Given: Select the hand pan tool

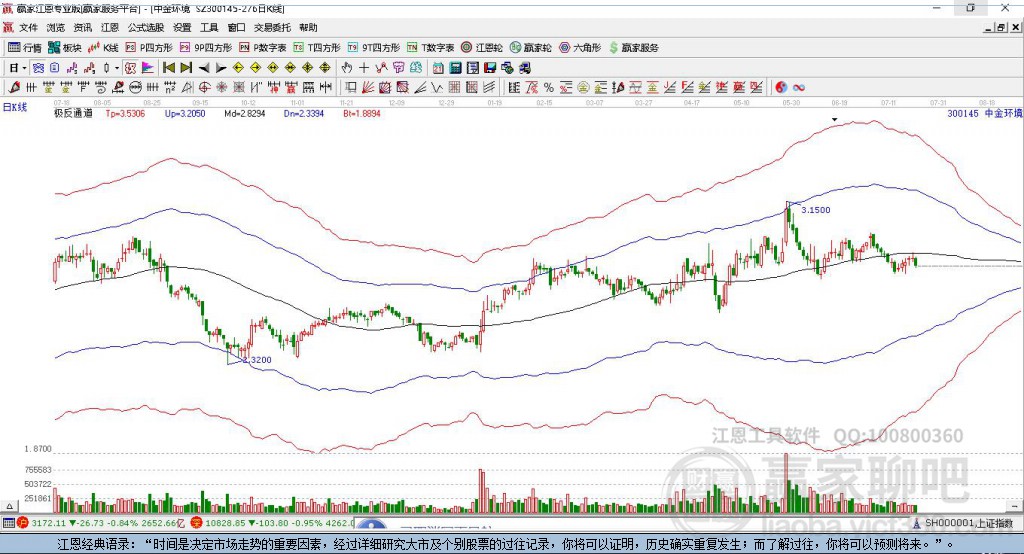Looking at the screenshot, I should coord(347,68).
